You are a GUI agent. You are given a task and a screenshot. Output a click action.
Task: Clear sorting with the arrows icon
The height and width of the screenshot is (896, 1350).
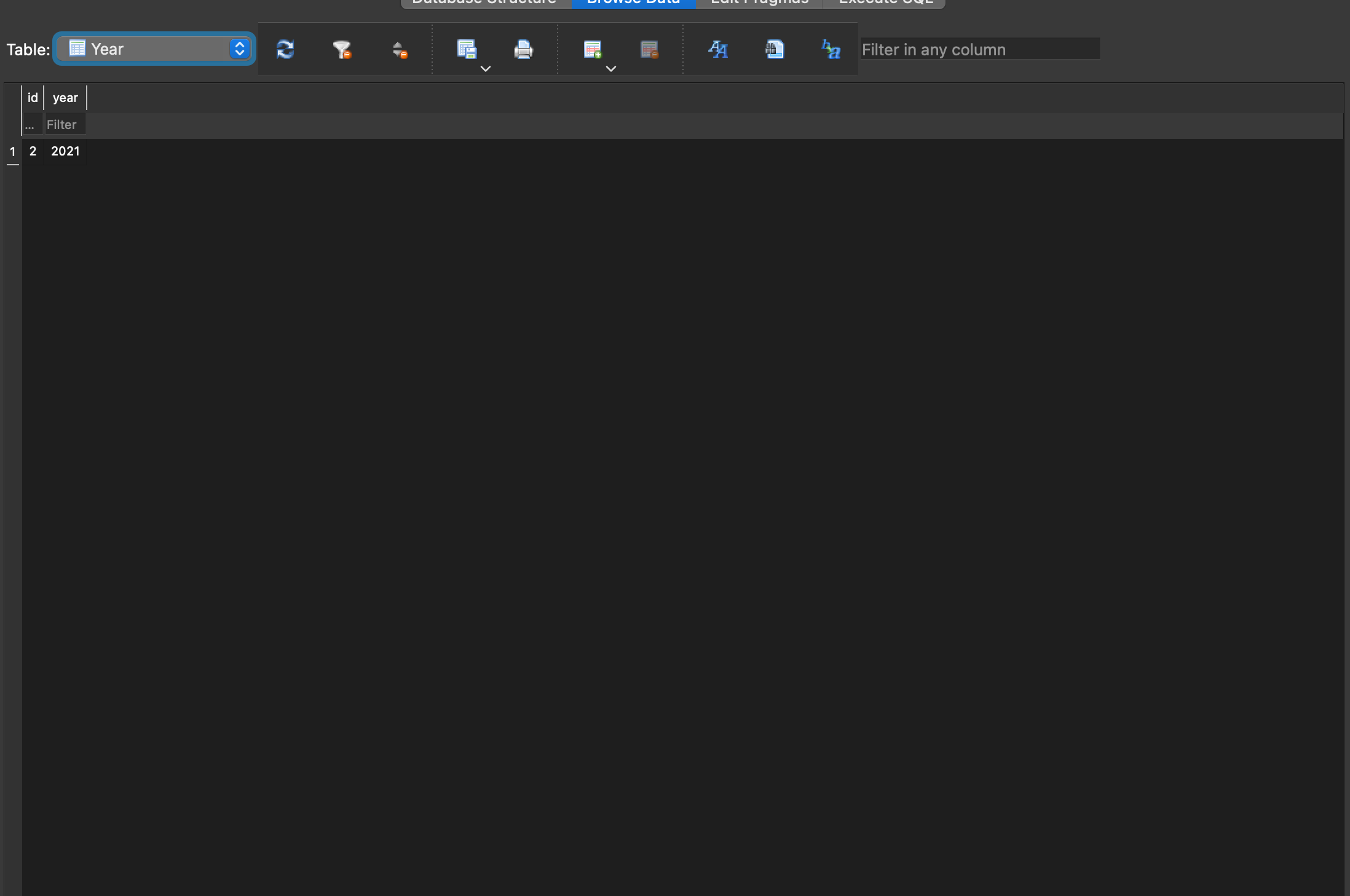click(400, 49)
